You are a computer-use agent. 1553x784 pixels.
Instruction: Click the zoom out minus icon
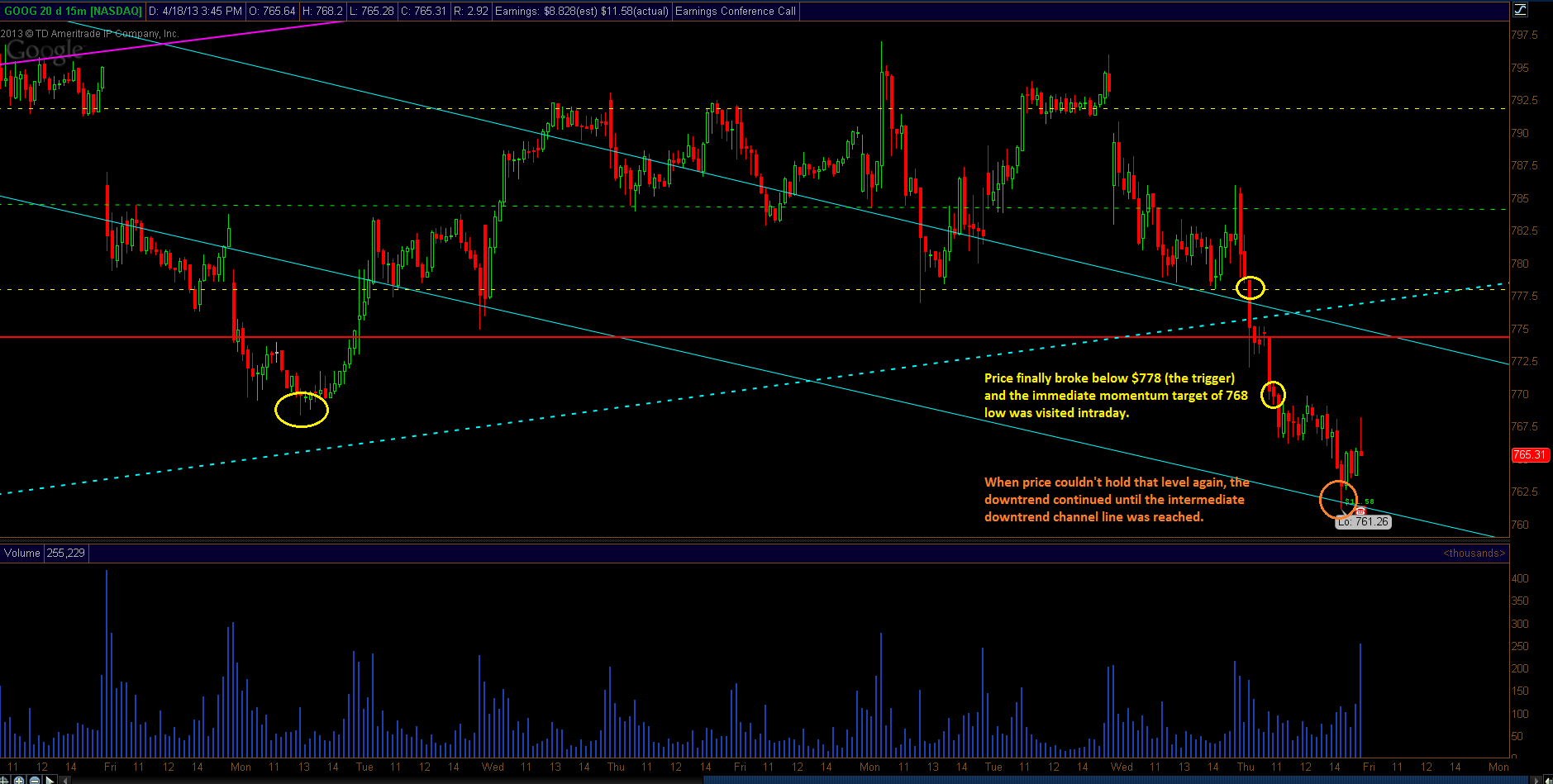tap(35, 780)
